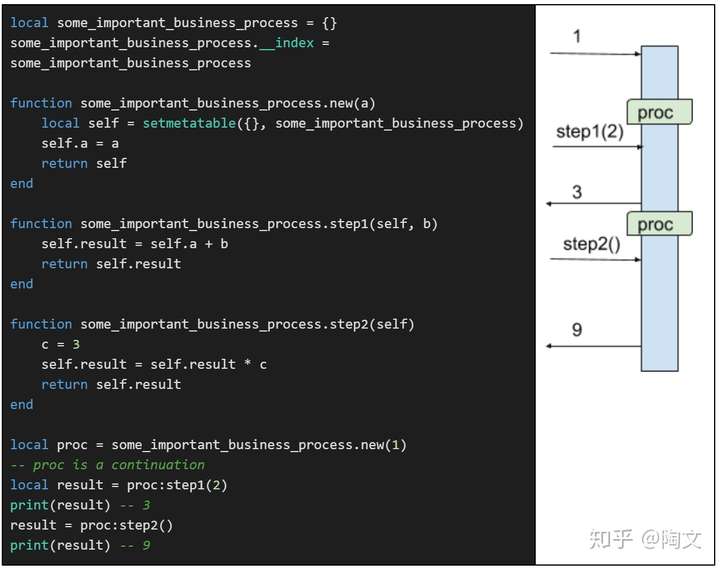Click the 'c = 3' assignment line
Screen dimensions: 720x568
coord(60,344)
